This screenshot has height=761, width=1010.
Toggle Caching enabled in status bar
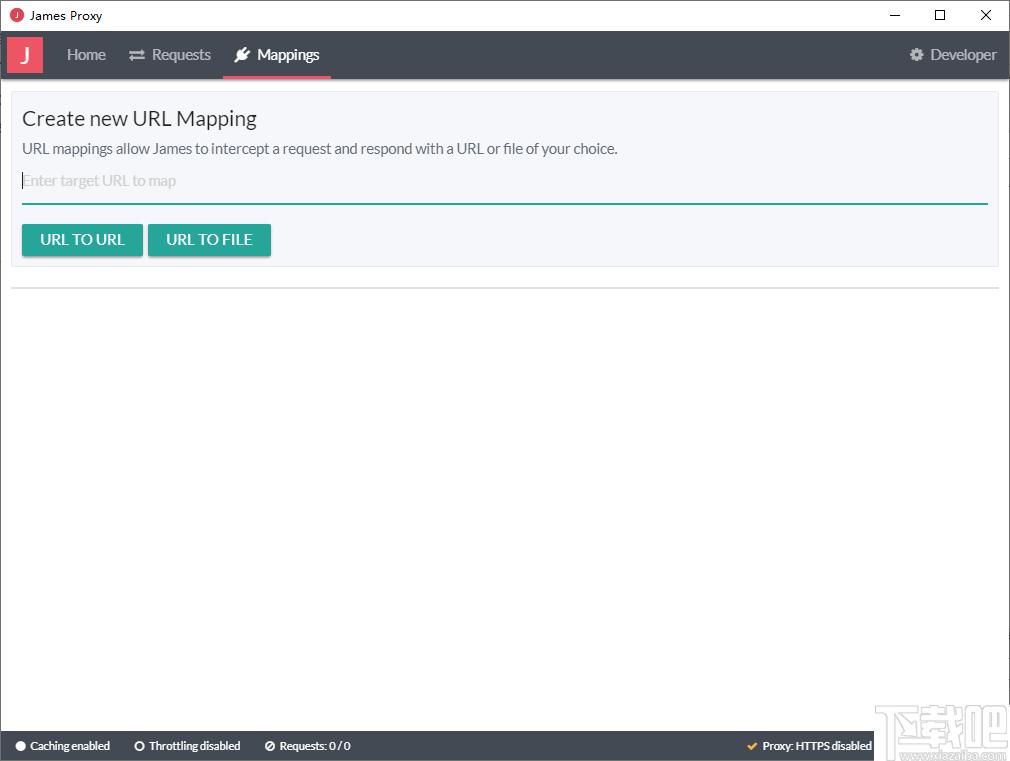[62, 746]
